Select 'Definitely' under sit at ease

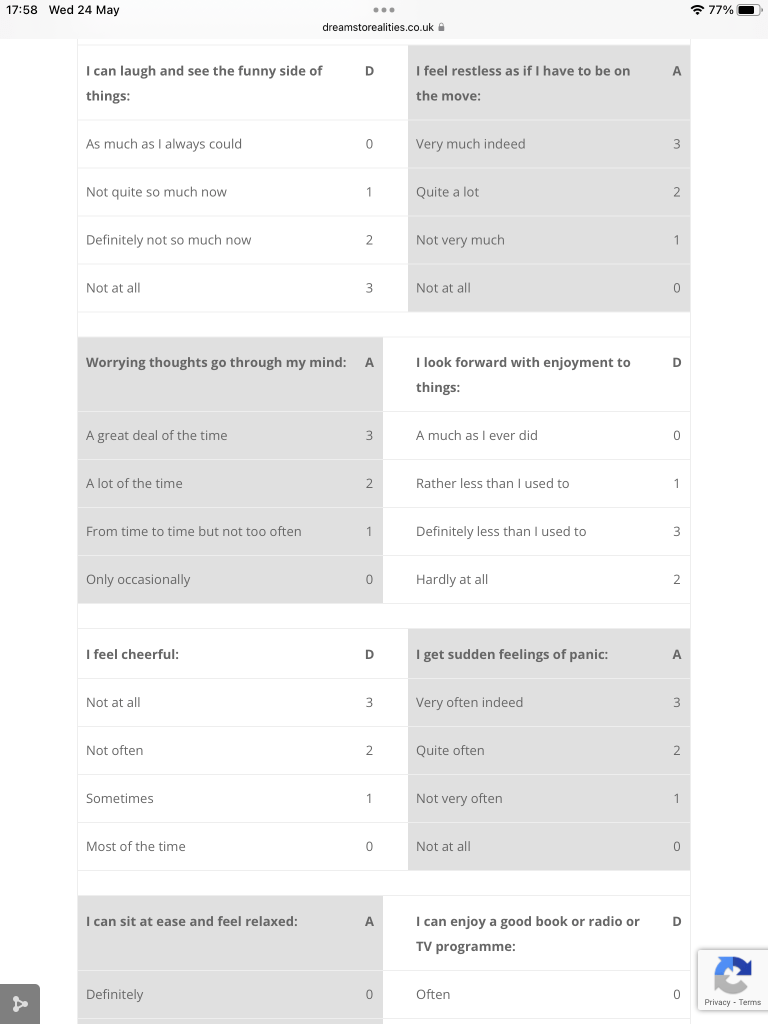point(115,995)
